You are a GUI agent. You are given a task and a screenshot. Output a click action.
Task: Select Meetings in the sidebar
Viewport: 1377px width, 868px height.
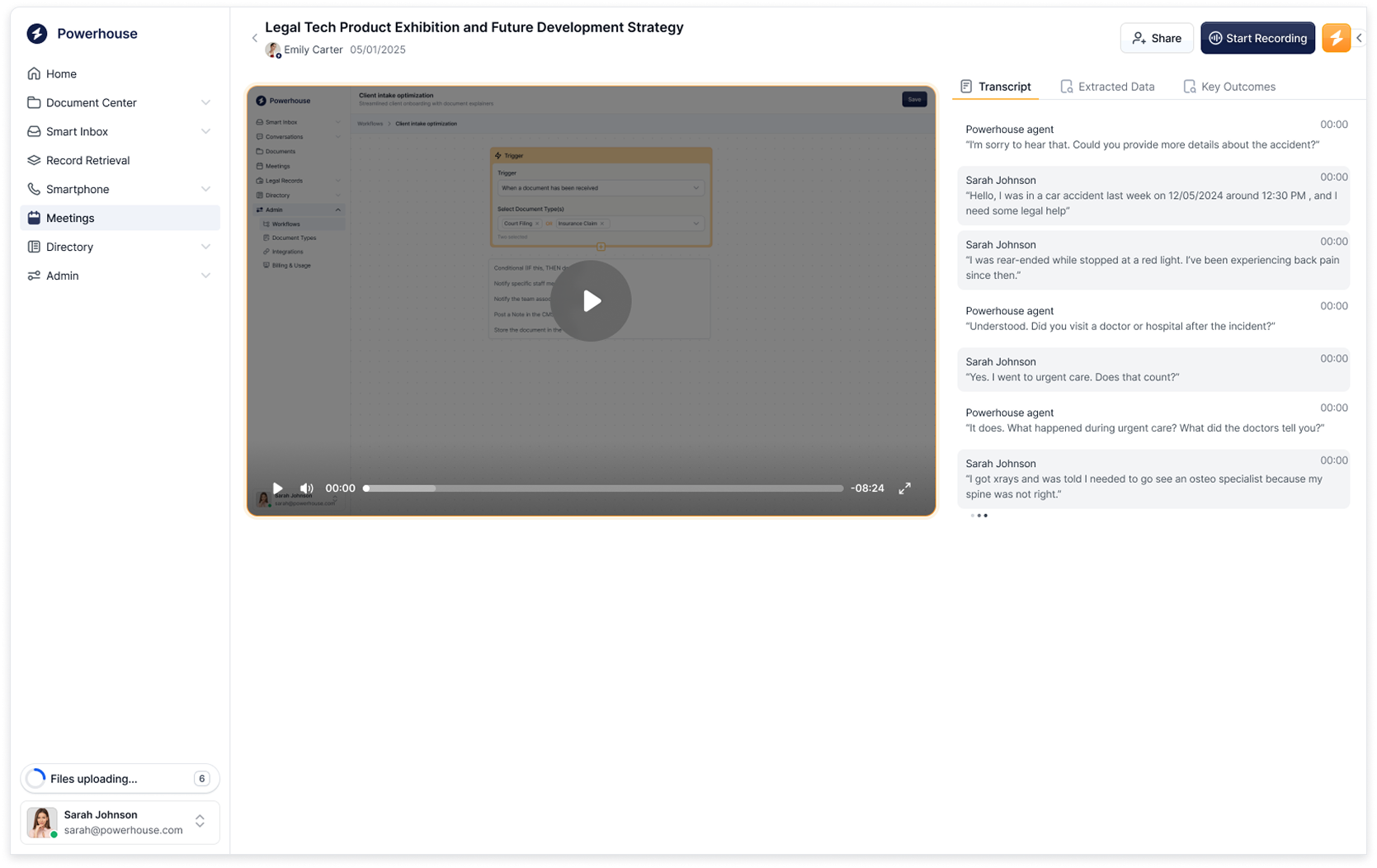pos(120,218)
